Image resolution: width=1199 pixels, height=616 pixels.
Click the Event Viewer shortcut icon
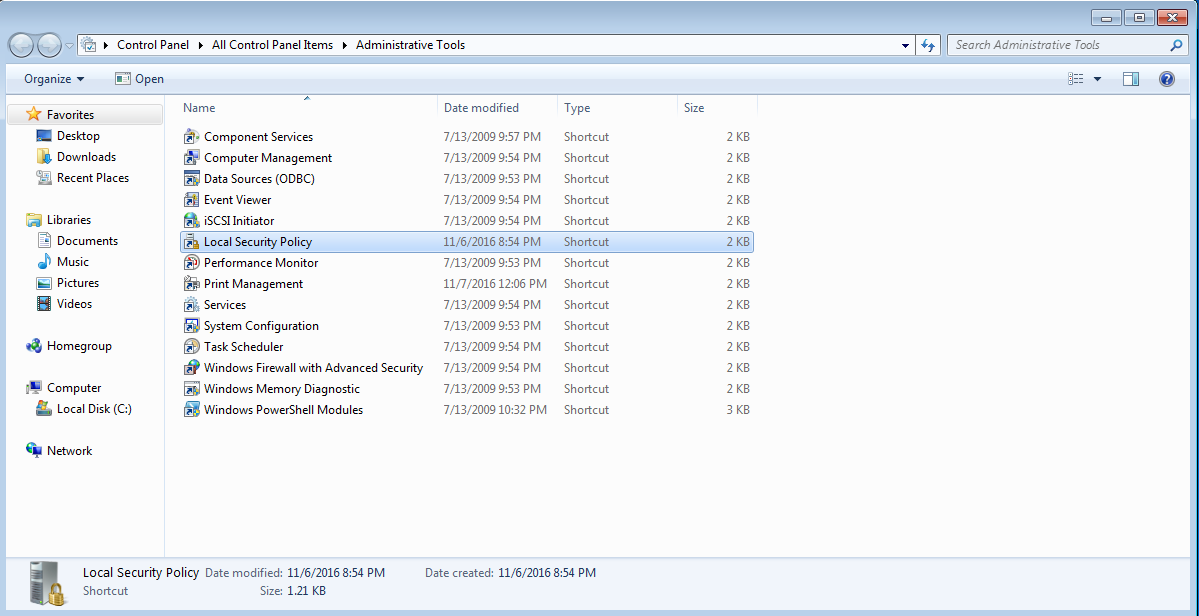pyautogui.click(x=192, y=200)
